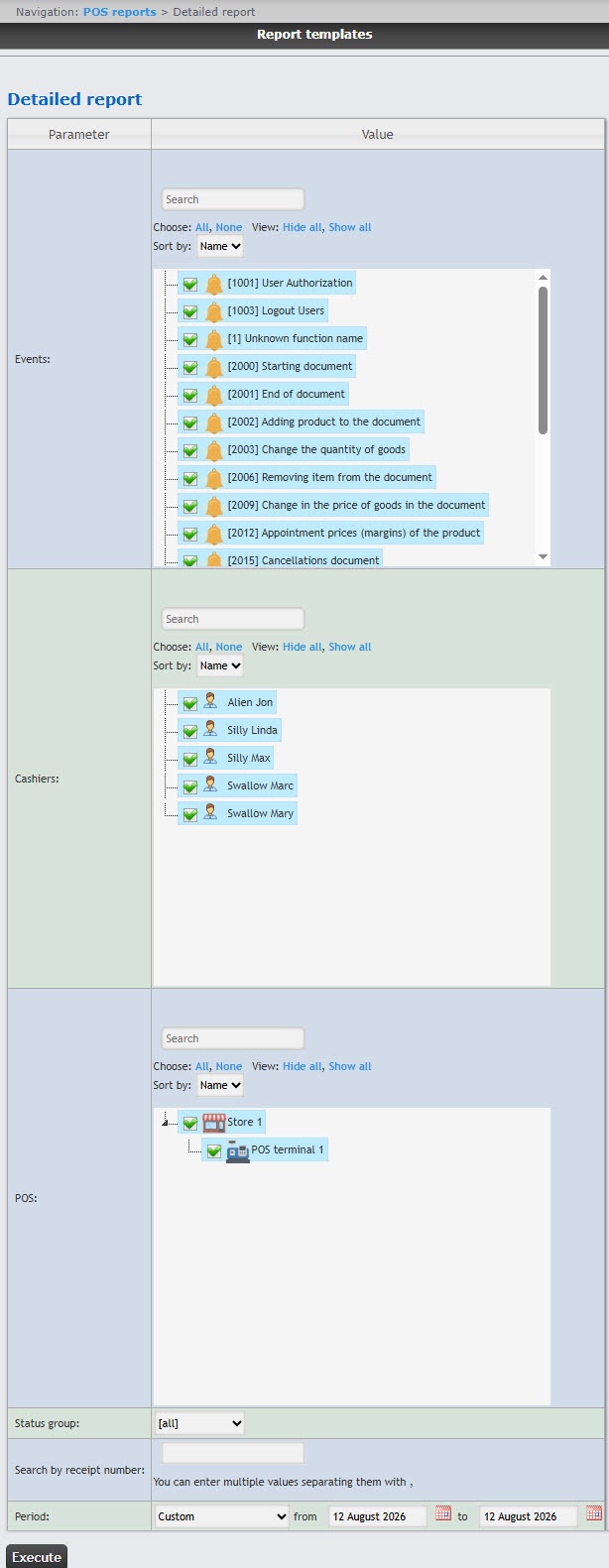Click the POS terminal 1 register icon

(x=237, y=1150)
